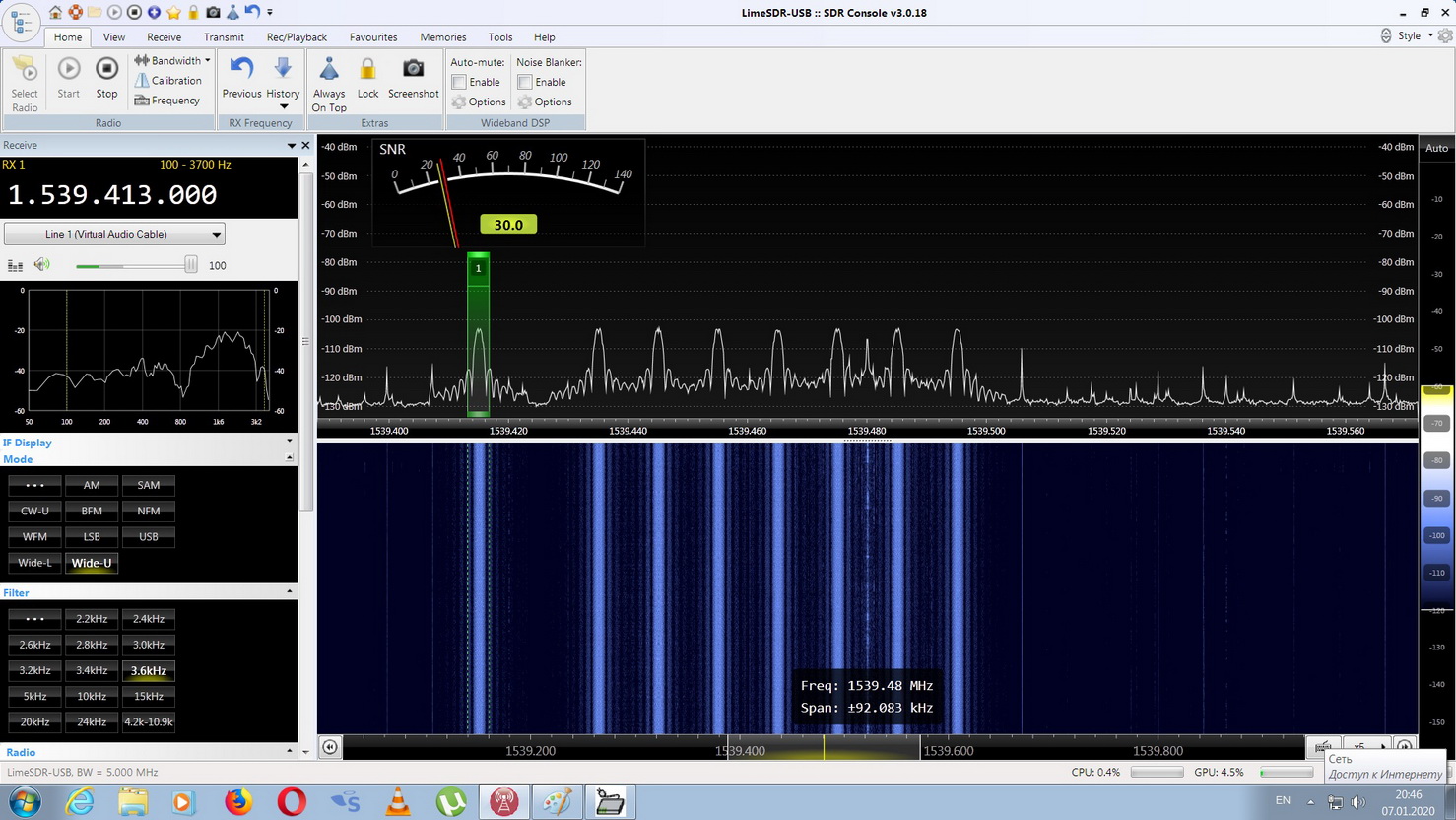Click the Auto button above the level scale
The image size is (1456, 820).
(x=1436, y=148)
